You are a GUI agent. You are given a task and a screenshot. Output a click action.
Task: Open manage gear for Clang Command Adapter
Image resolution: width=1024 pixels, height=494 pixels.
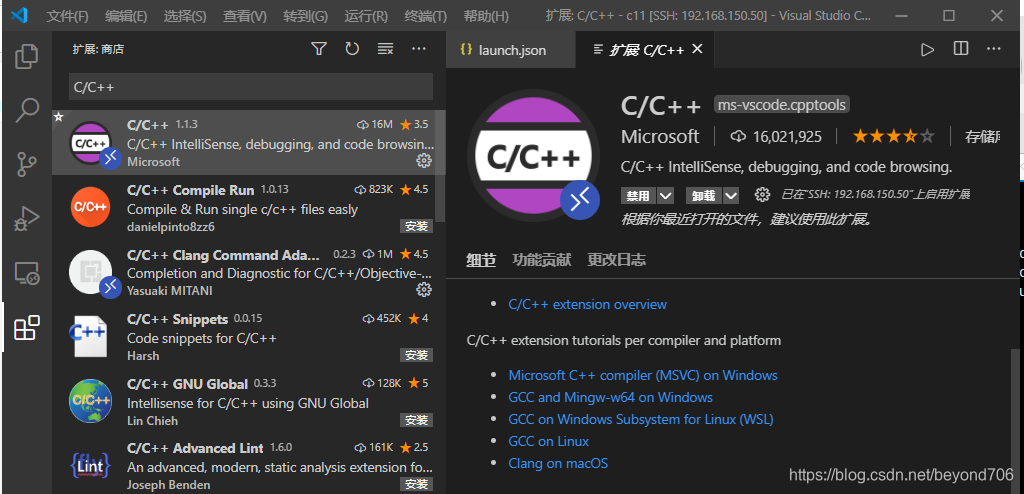point(424,289)
